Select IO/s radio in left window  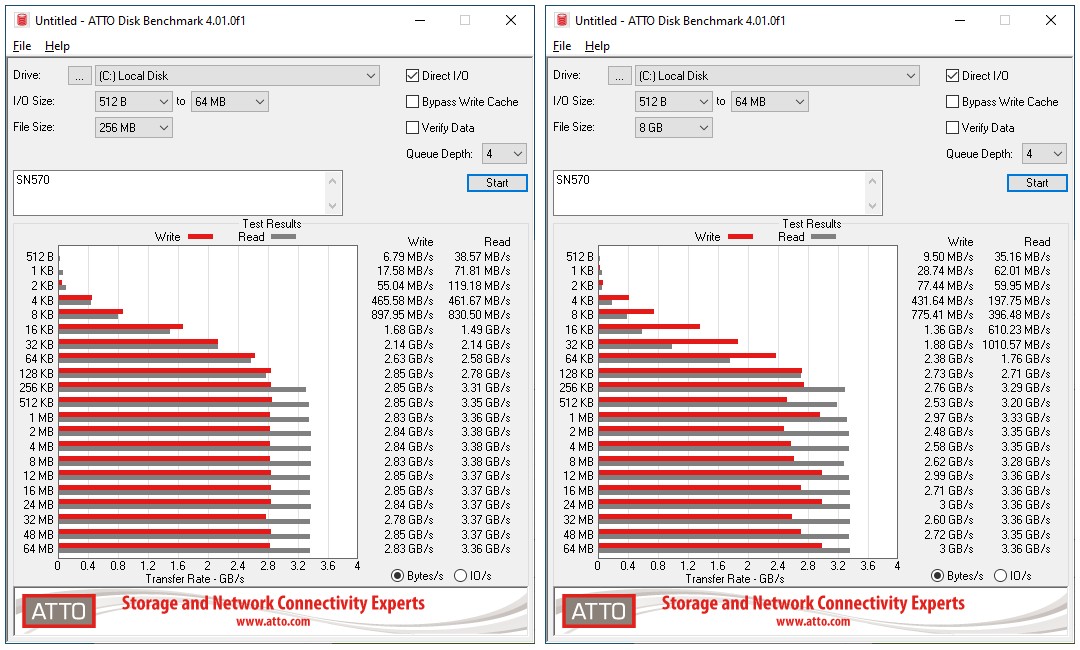[461, 576]
